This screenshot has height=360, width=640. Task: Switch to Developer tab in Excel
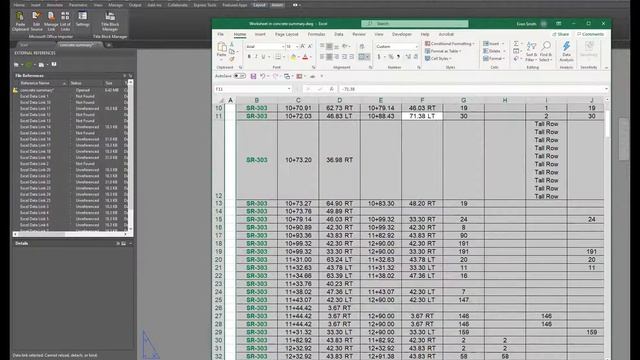point(402,34)
